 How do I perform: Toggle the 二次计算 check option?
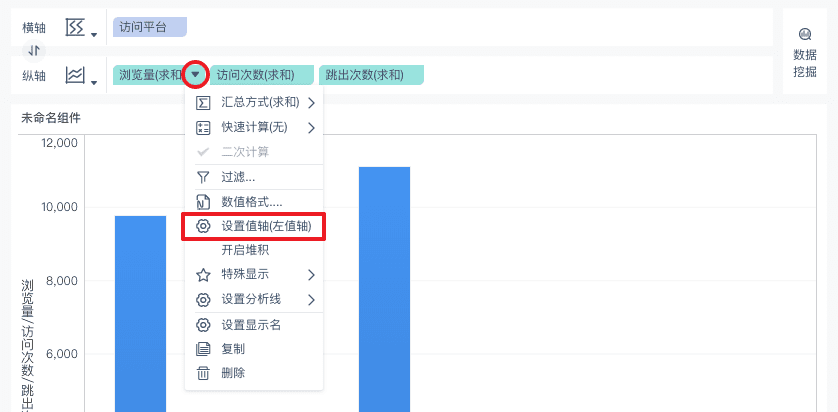[245, 152]
